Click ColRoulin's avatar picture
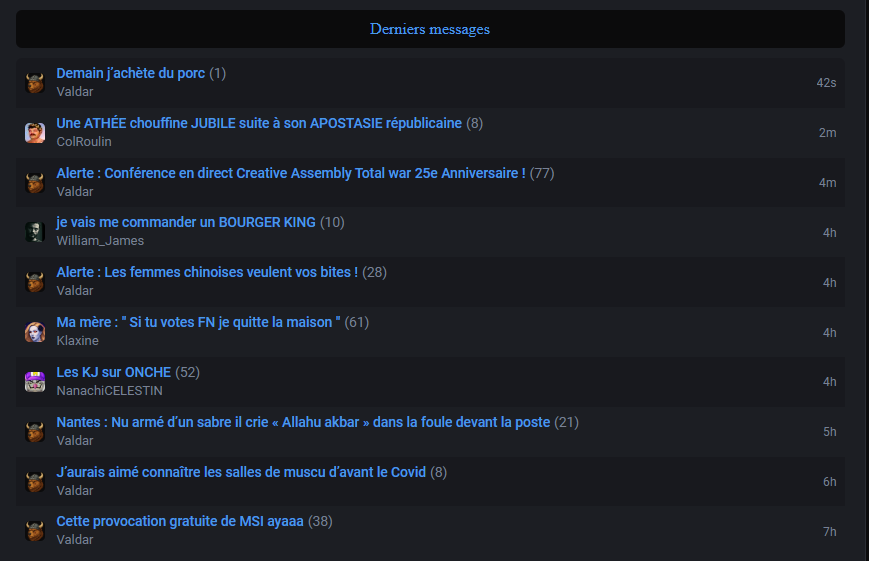 coord(35,133)
